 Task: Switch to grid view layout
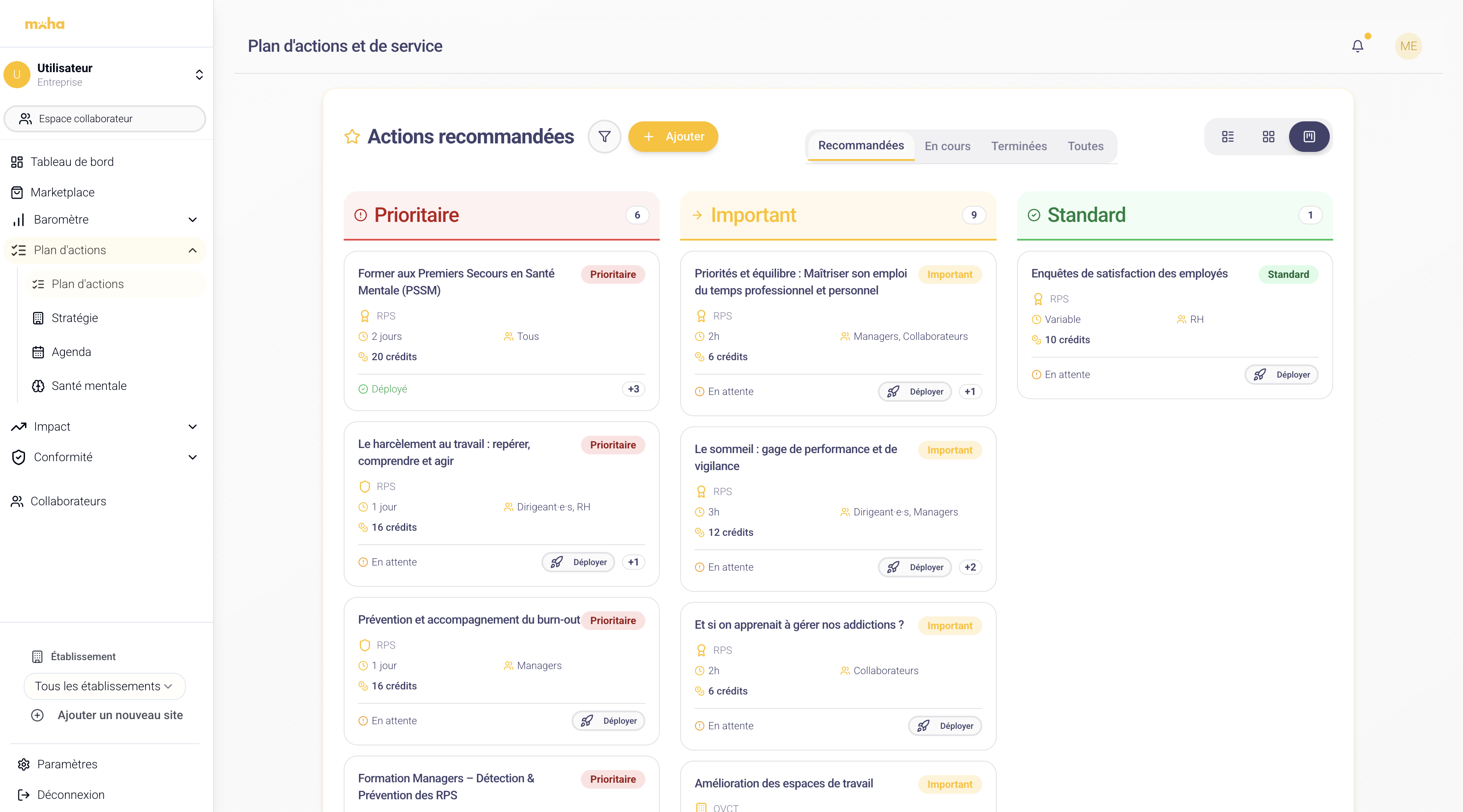tap(1268, 136)
